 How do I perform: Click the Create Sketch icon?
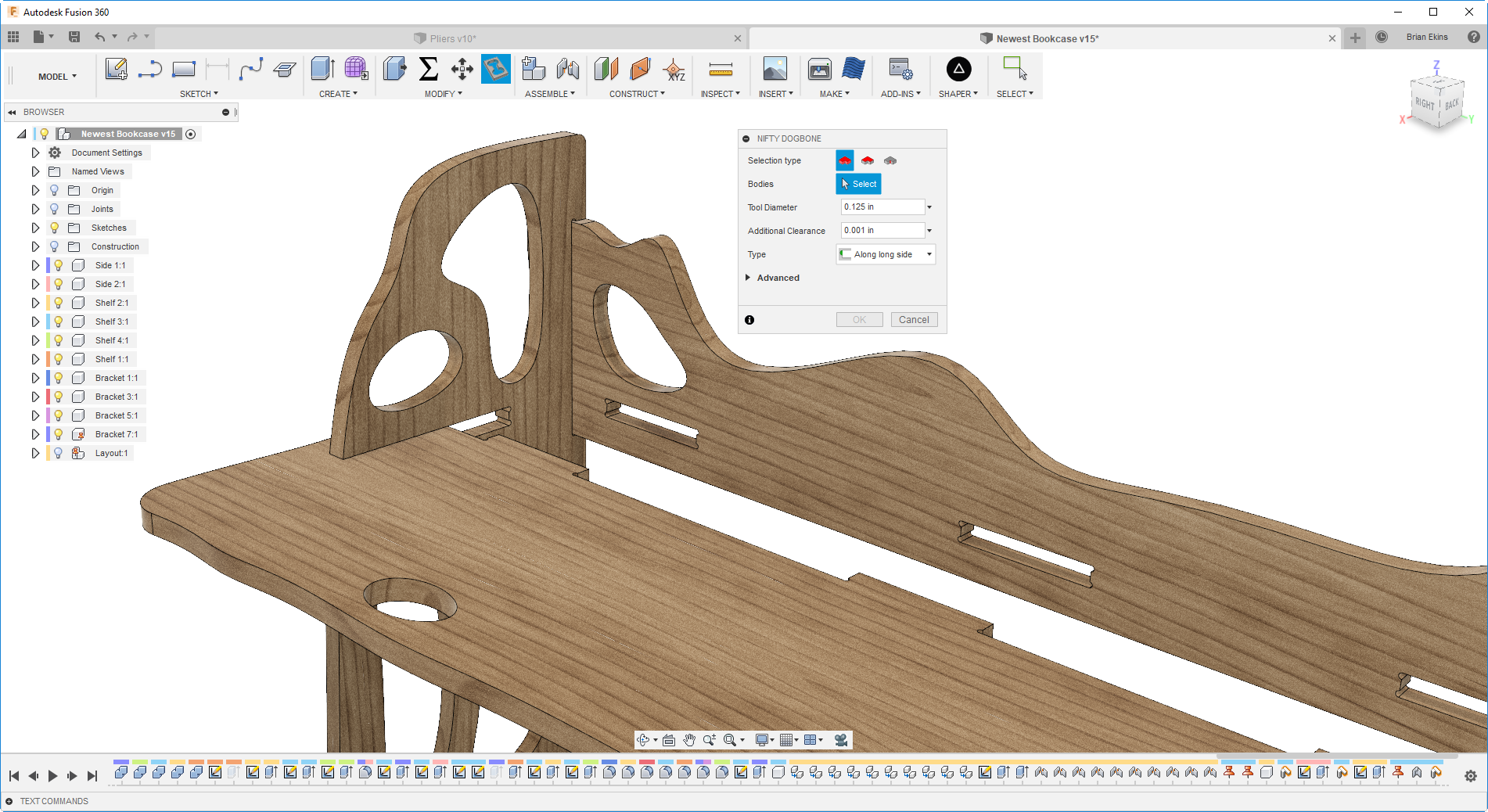tap(116, 70)
